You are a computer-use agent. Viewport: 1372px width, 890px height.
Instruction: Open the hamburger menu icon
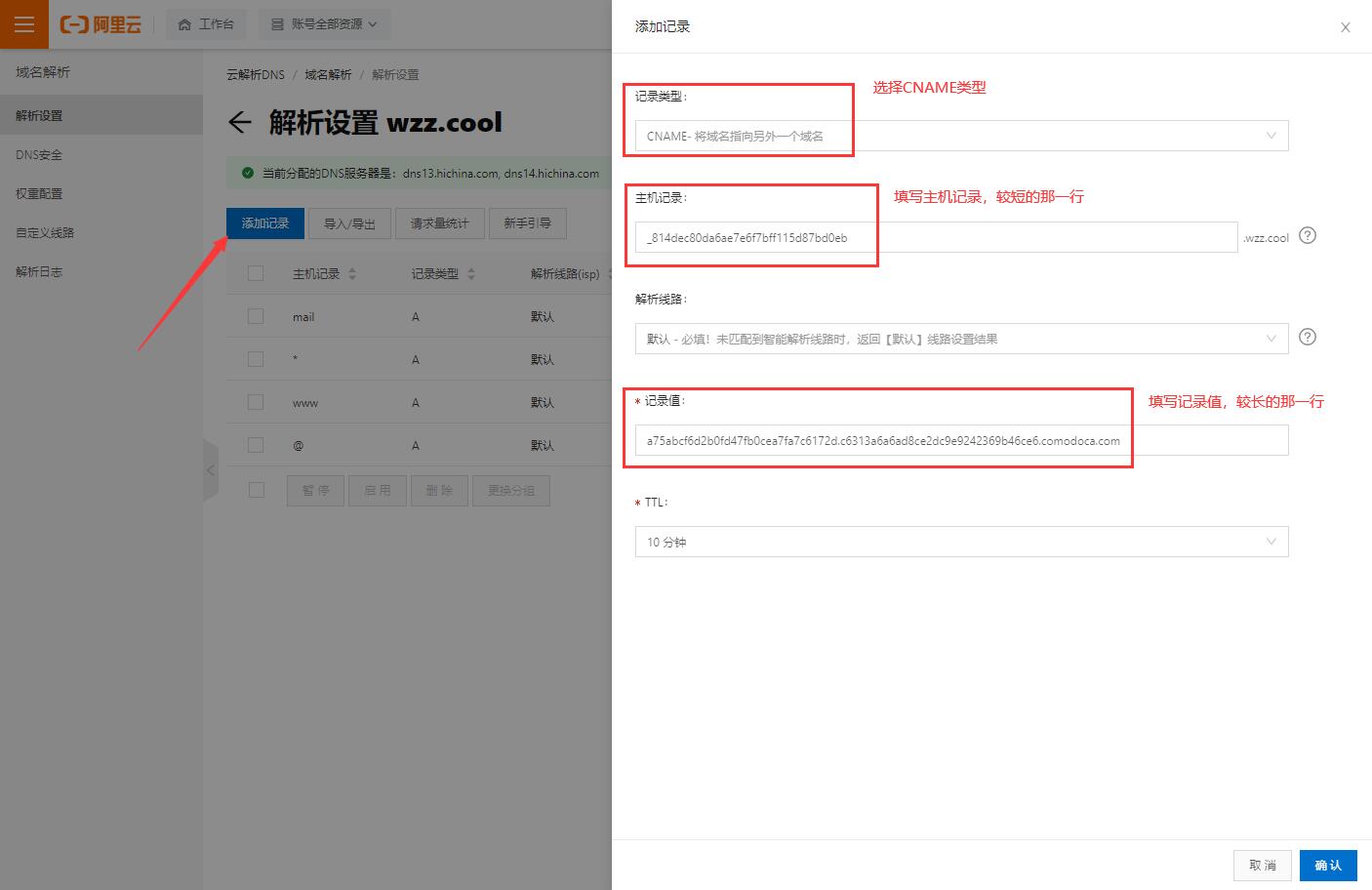[x=24, y=24]
